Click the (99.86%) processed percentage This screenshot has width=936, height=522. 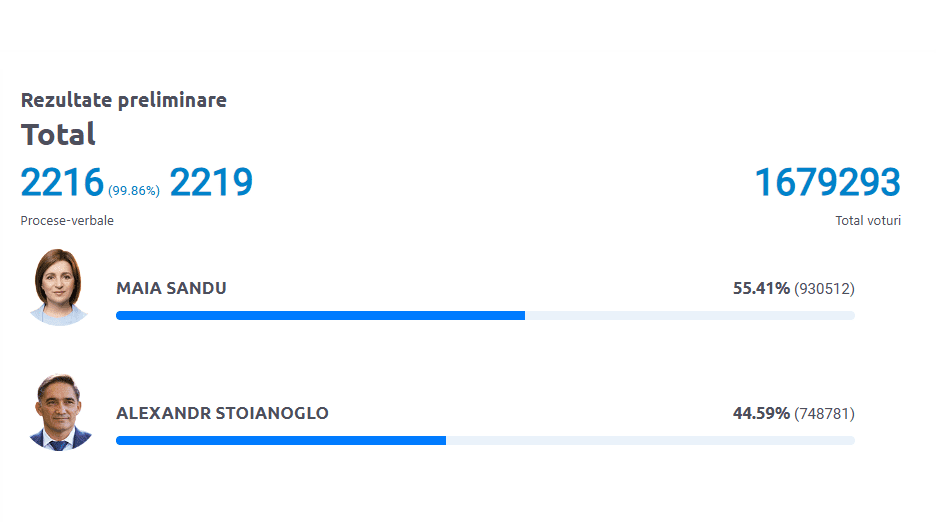click(134, 190)
